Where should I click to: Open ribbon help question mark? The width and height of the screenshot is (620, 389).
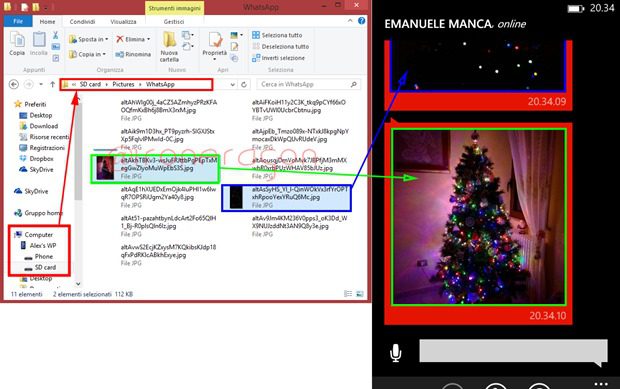coord(361,21)
